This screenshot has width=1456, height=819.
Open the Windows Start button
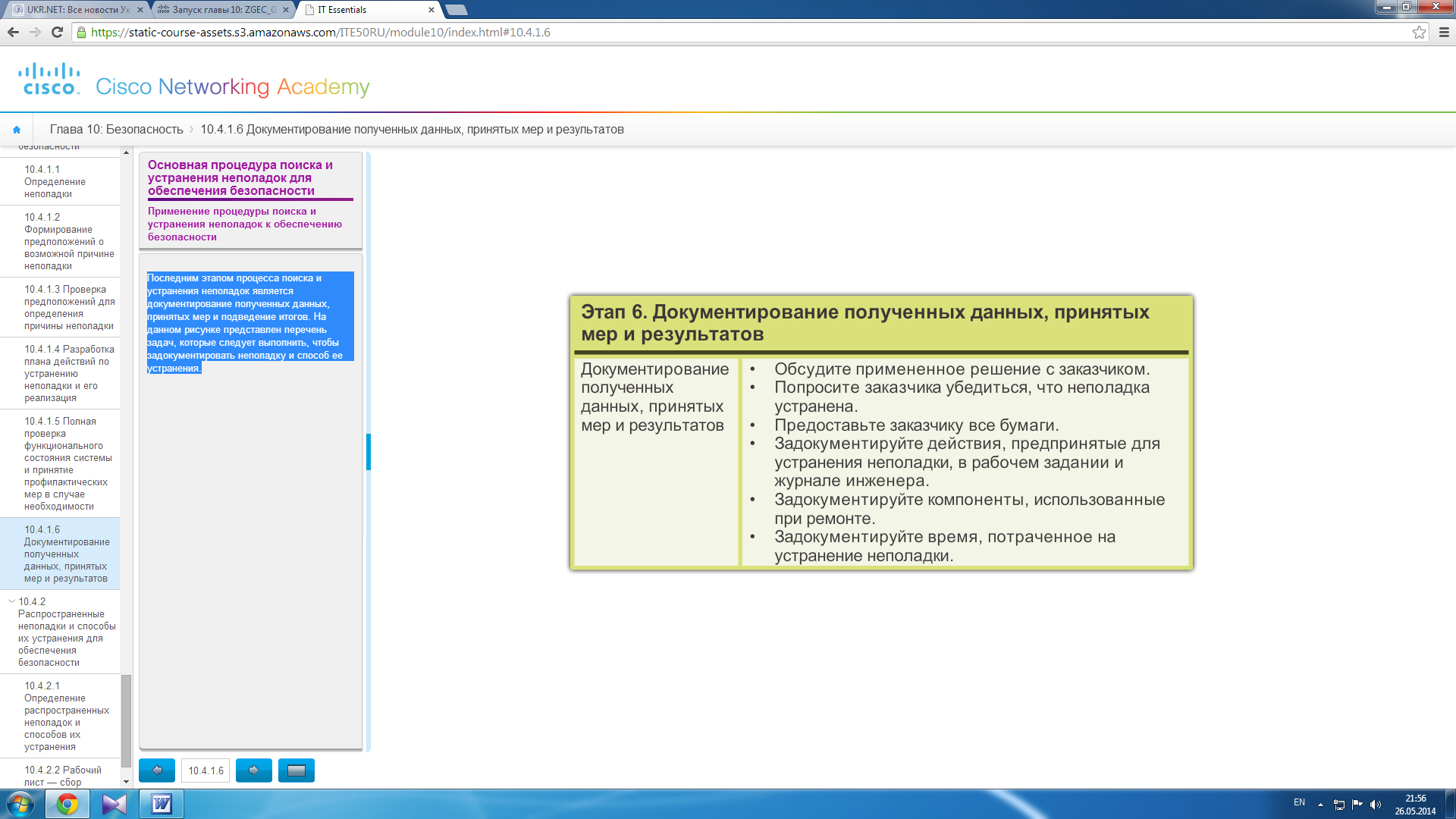[x=20, y=804]
